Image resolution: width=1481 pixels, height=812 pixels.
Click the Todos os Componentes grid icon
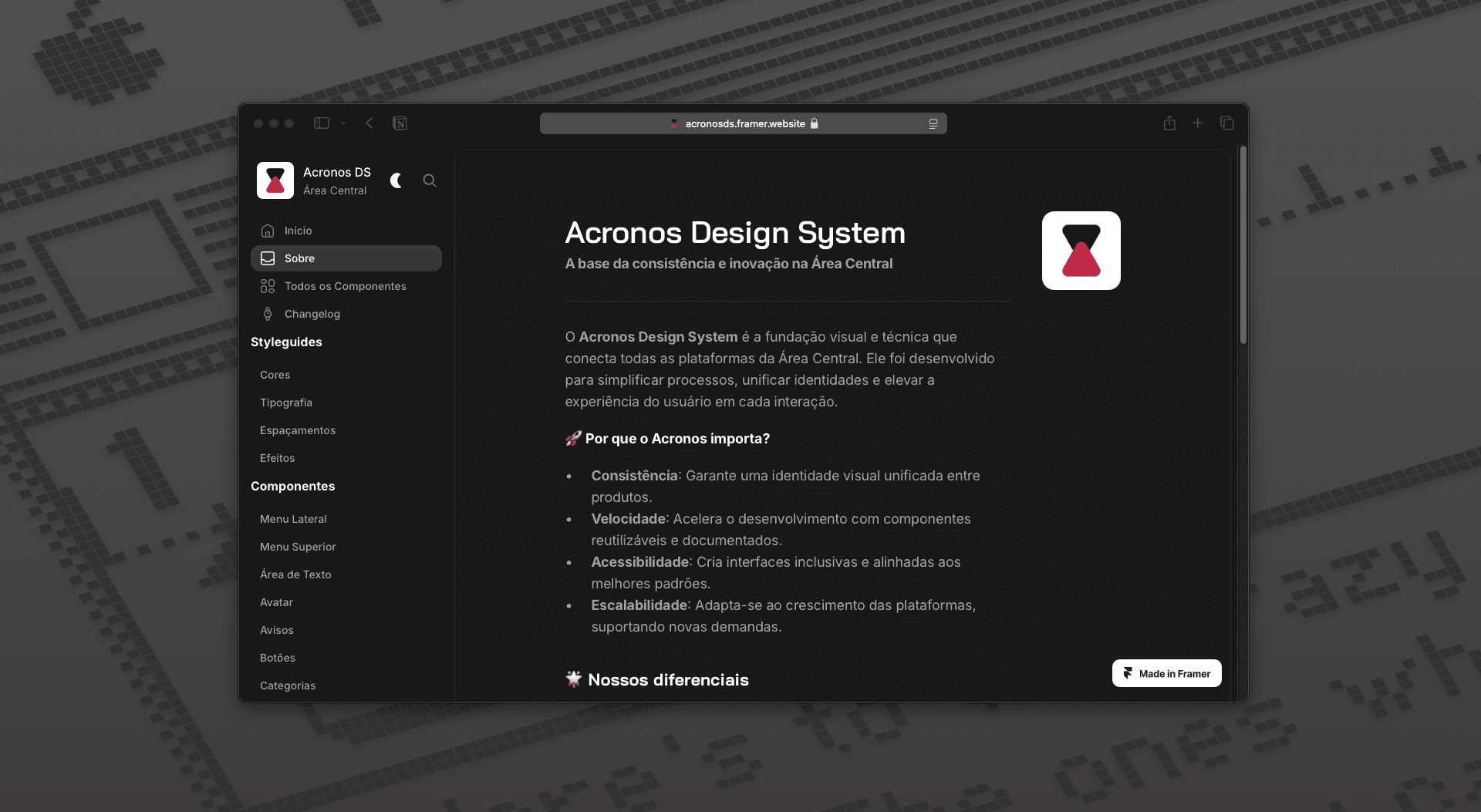pos(268,286)
